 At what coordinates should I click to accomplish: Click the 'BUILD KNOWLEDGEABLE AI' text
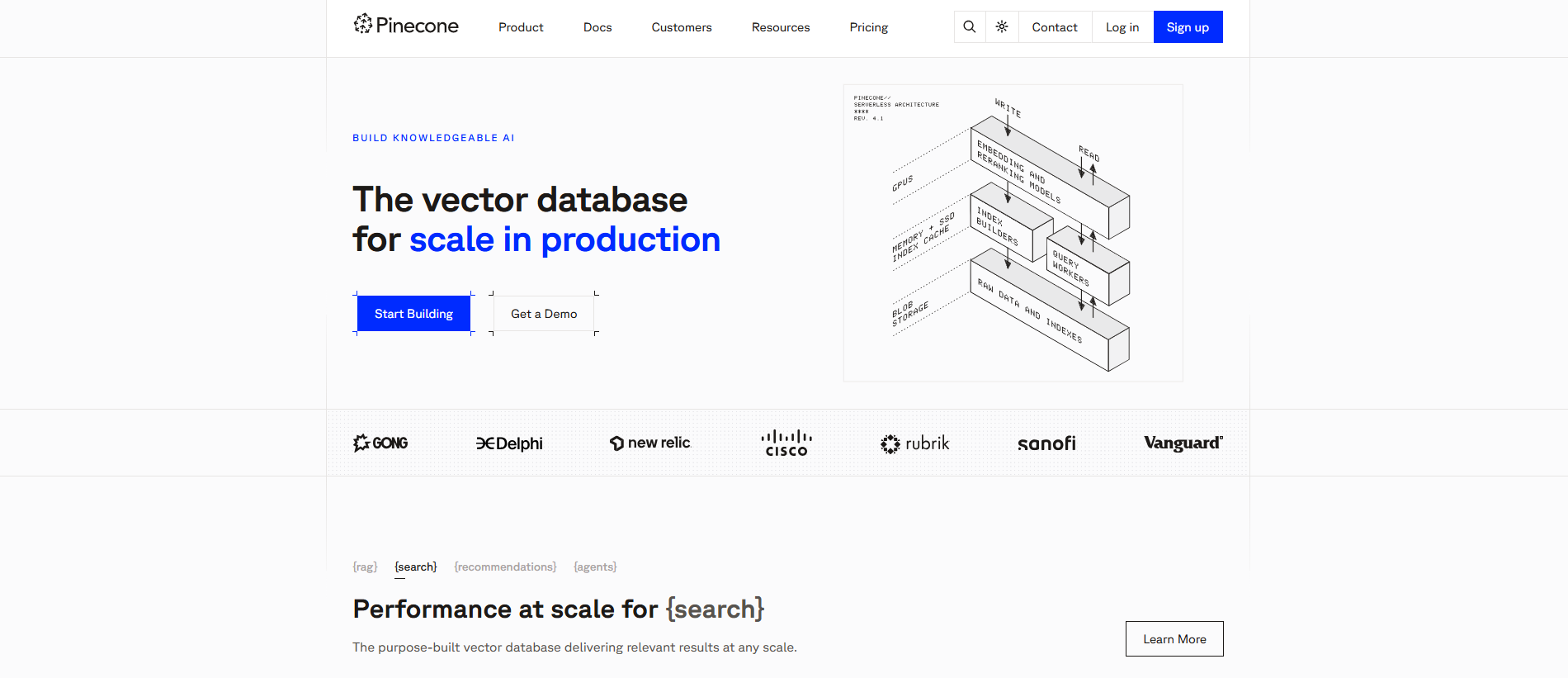[x=433, y=138]
